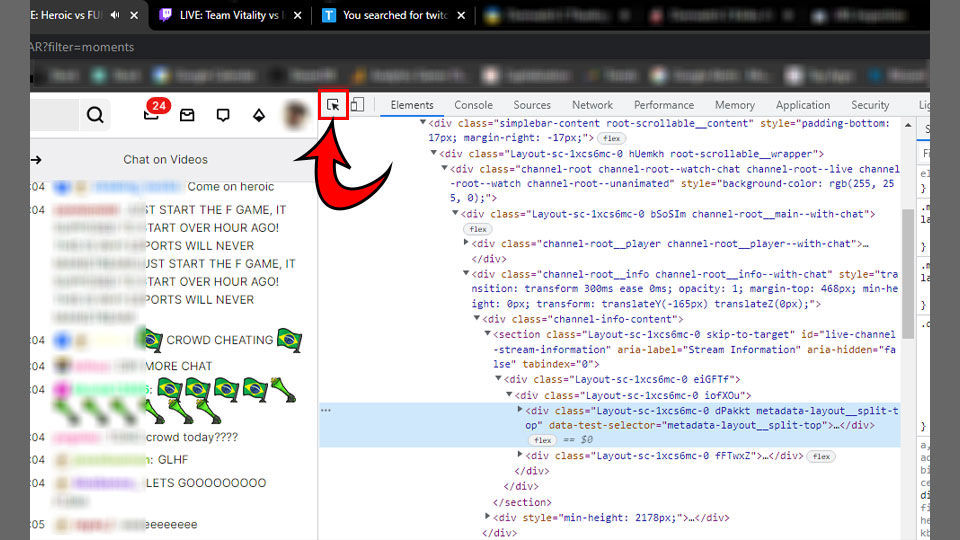
Task: Click the Chat on Videos header
Action: 165,160
